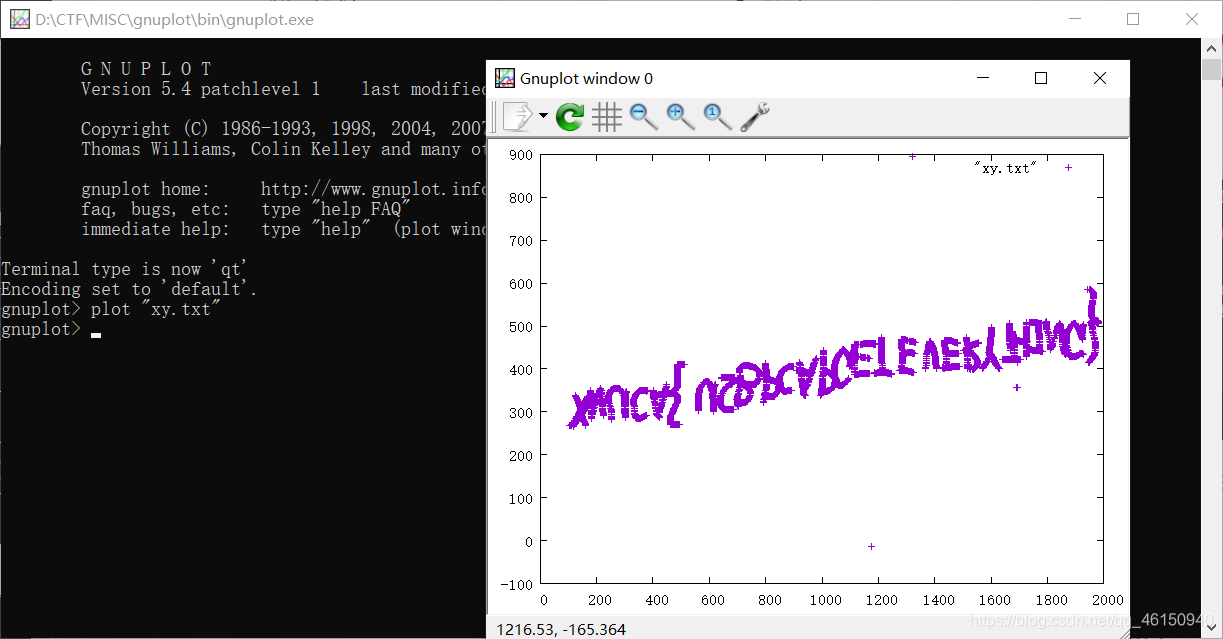Click the gnuplot.exe console title bar icon

tap(20, 19)
